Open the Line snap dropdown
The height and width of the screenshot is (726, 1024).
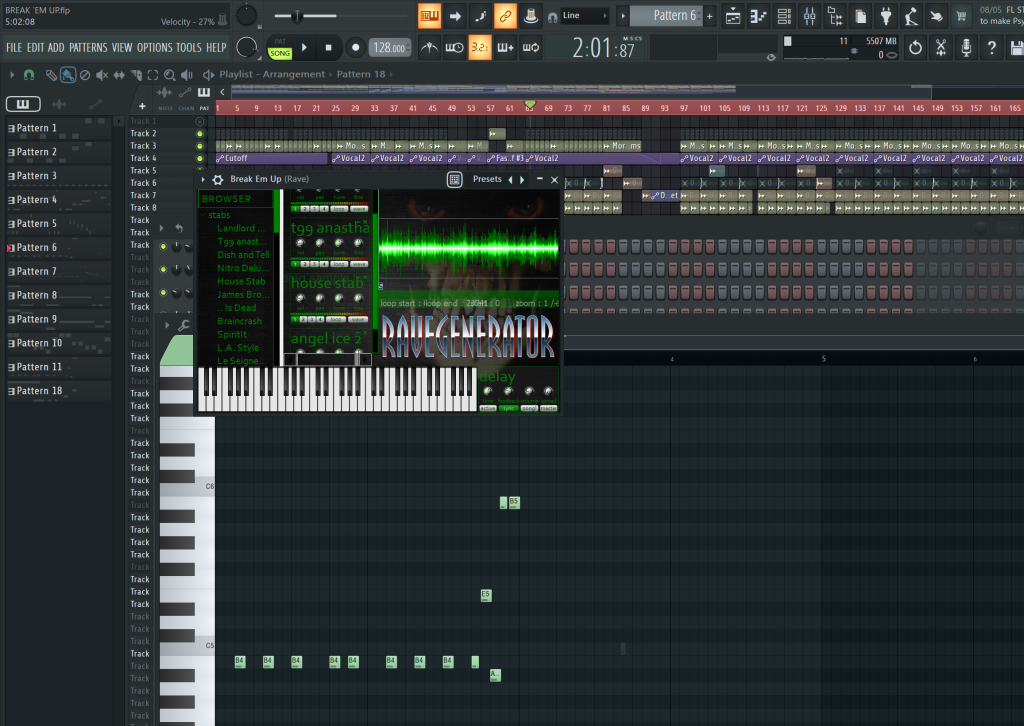click(x=584, y=16)
